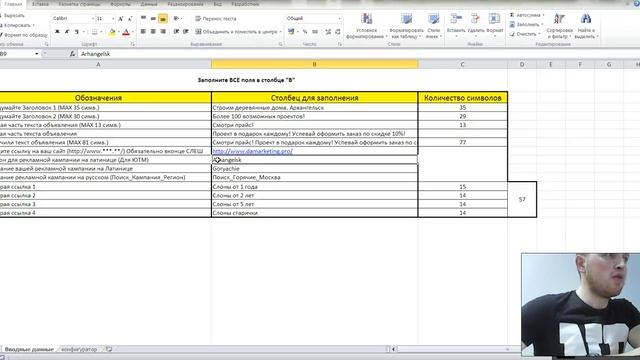The height and width of the screenshot is (360, 640).
Task: Toggle underline formatting
Action: click(x=76, y=32)
